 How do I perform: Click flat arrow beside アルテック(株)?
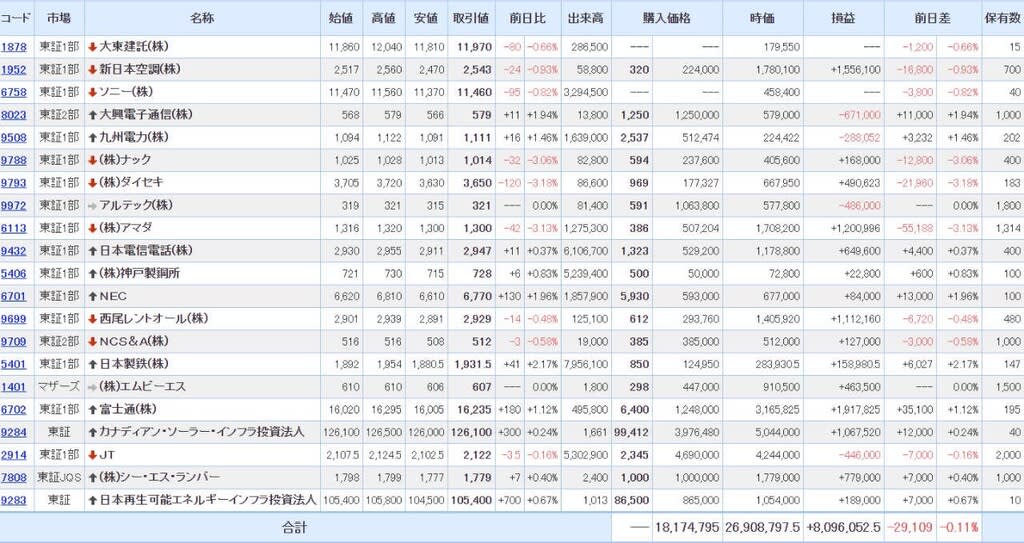[x=92, y=206]
